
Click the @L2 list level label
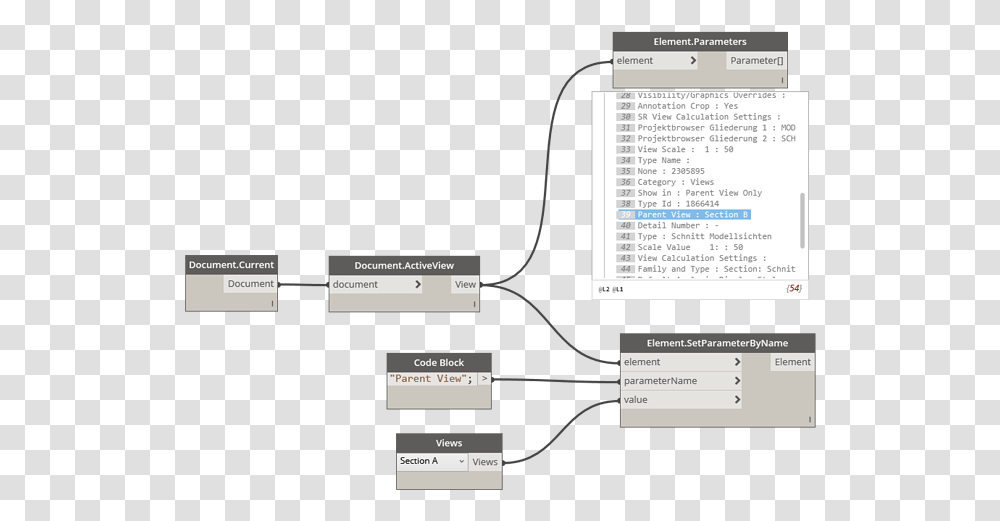coord(604,289)
